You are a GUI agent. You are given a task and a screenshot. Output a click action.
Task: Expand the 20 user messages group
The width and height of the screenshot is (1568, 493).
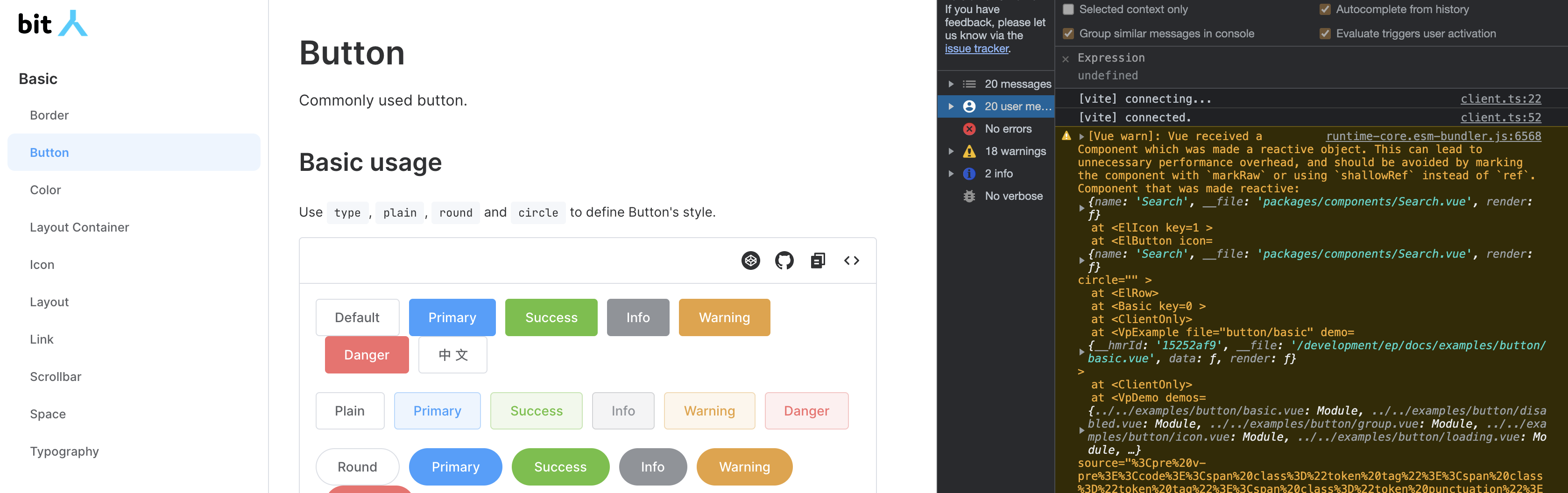[951, 106]
